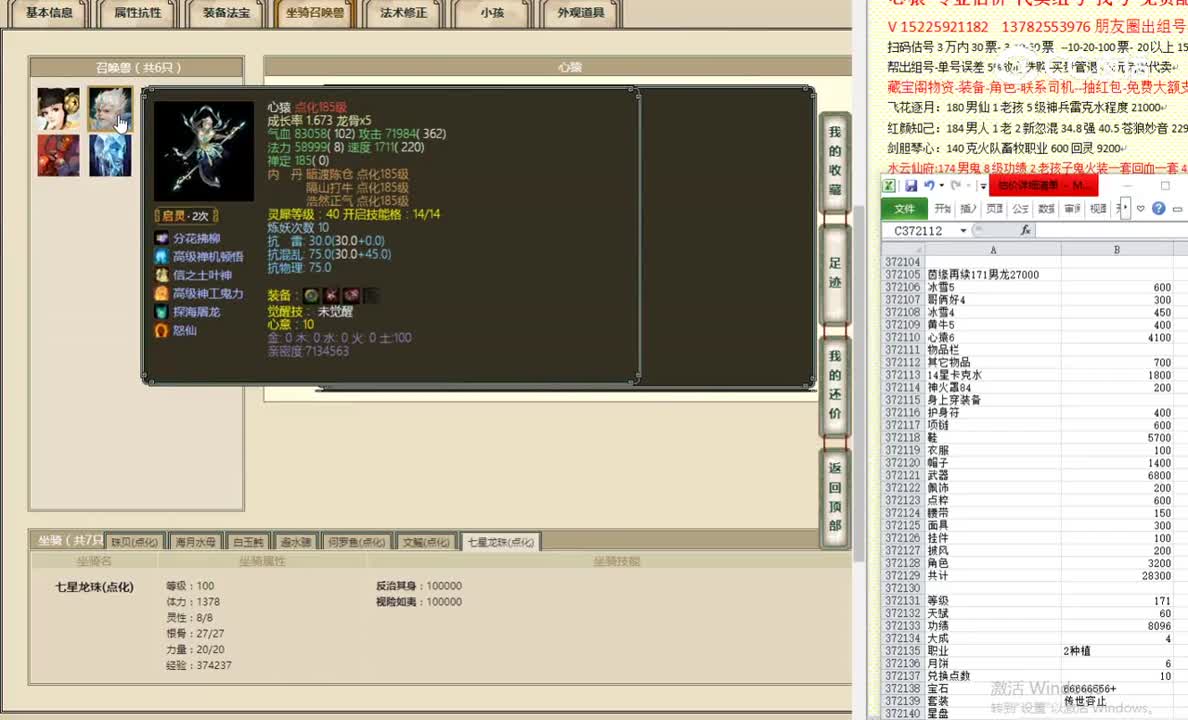The image size is (1188, 720).
Task: Expand the ribbon overflow arrow after 视图
Action: pyautogui.click(x=1125, y=208)
